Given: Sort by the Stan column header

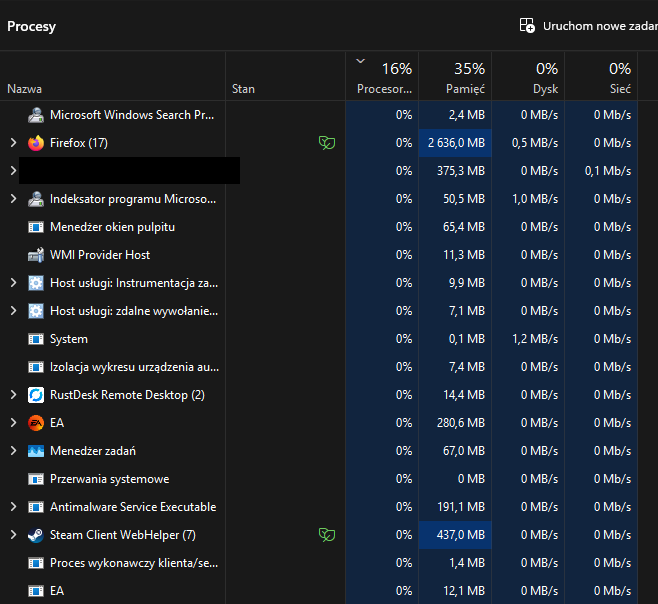Looking at the screenshot, I should tap(243, 89).
